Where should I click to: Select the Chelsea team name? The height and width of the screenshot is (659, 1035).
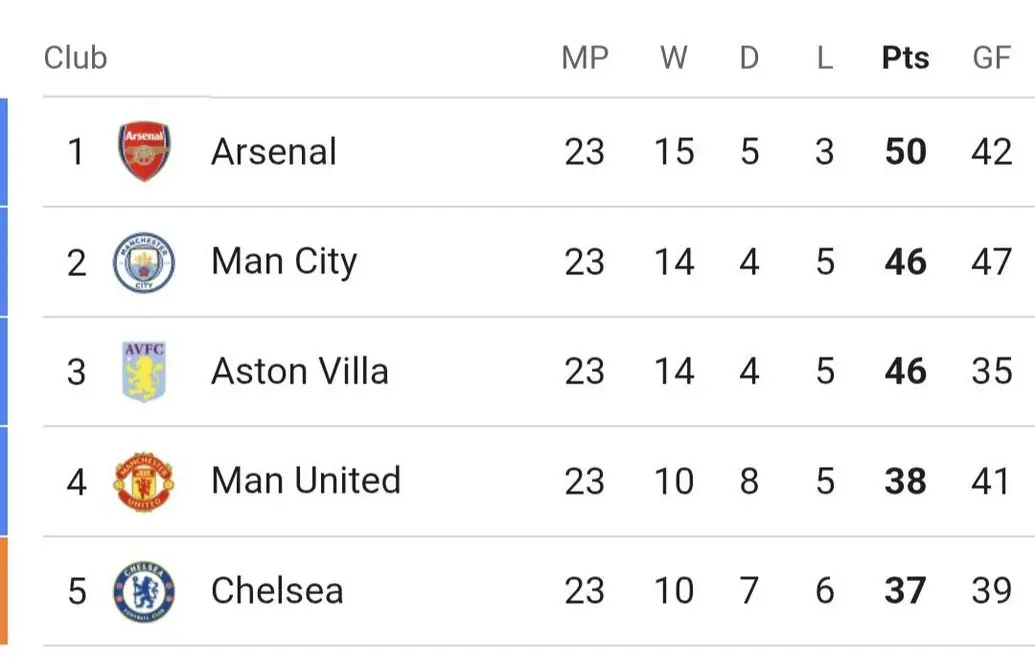coord(277,591)
